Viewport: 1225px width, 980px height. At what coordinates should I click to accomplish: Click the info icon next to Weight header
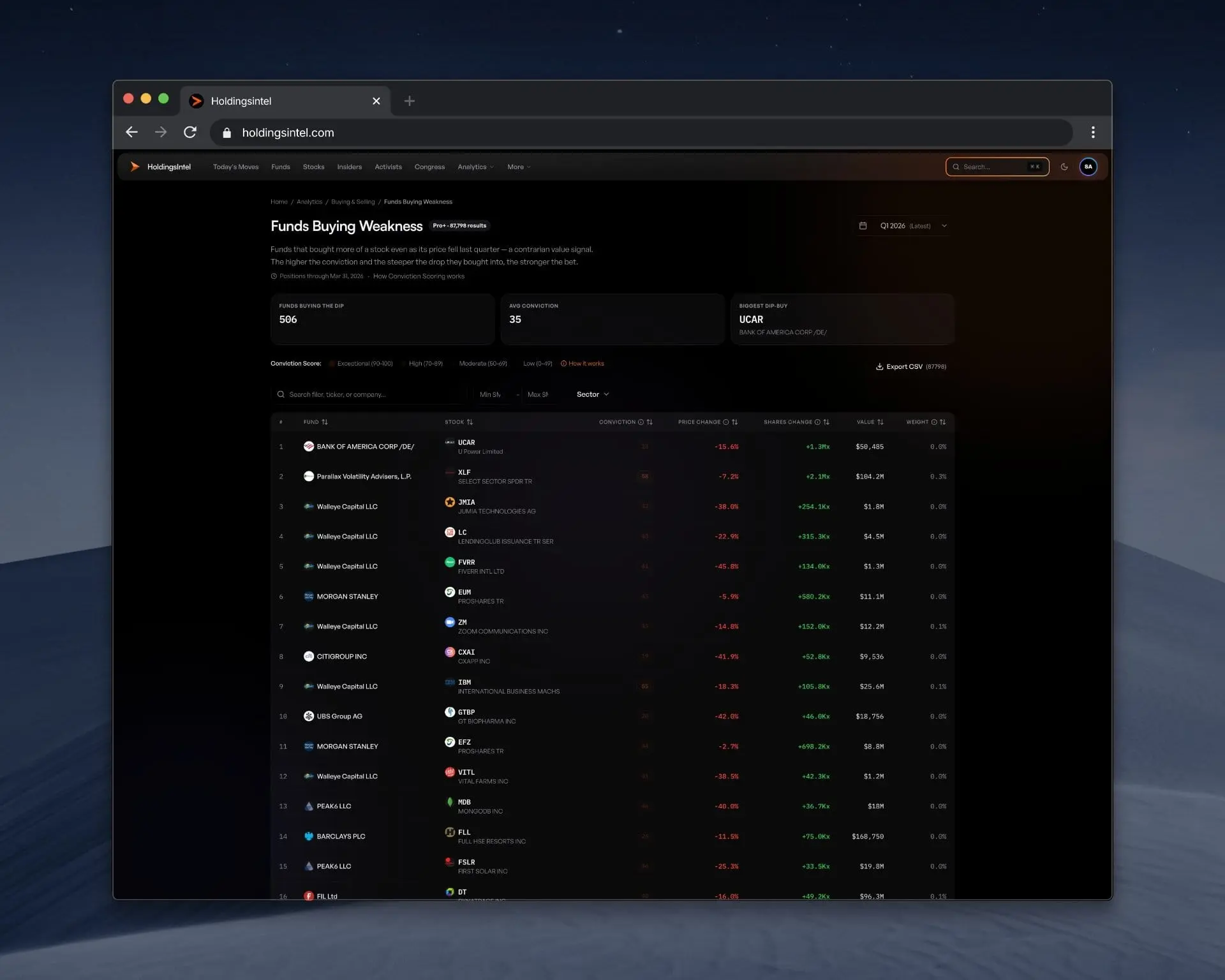click(934, 422)
